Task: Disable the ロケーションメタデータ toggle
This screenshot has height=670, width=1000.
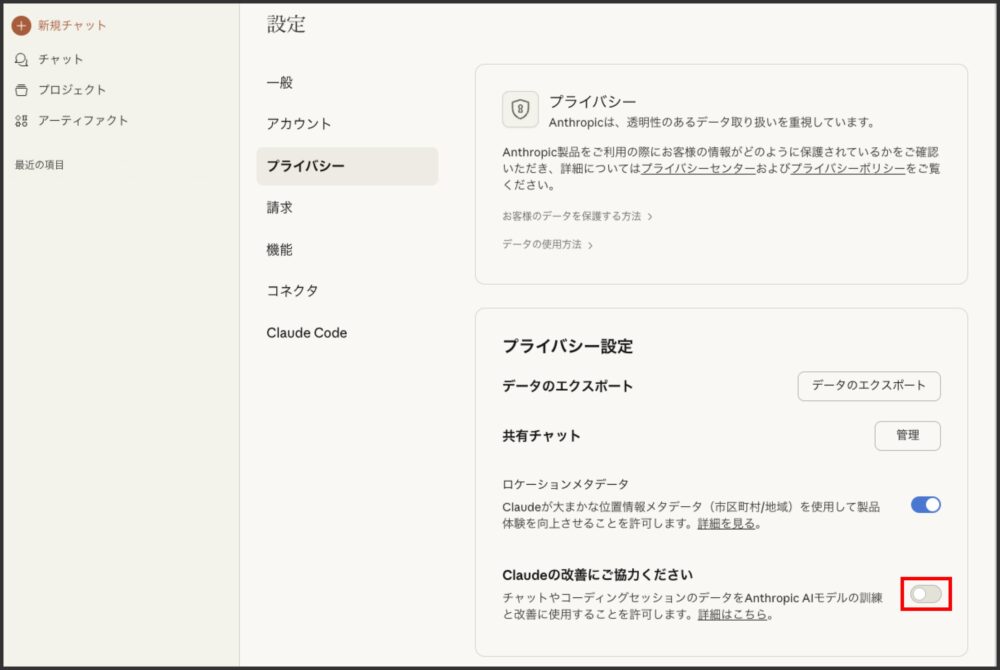Action: click(925, 505)
